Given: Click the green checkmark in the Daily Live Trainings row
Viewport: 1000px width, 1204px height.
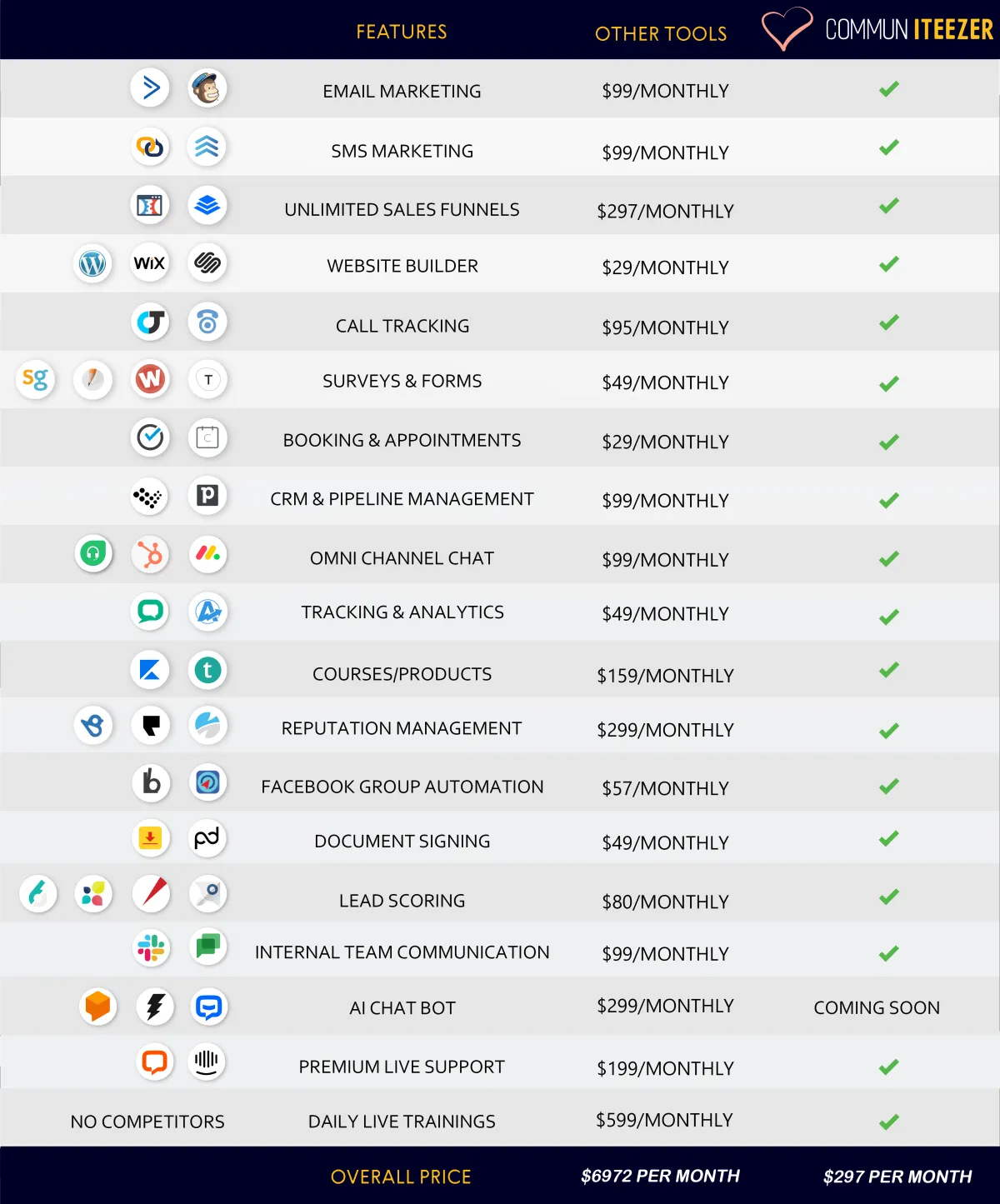Looking at the screenshot, I should 889,1122.
